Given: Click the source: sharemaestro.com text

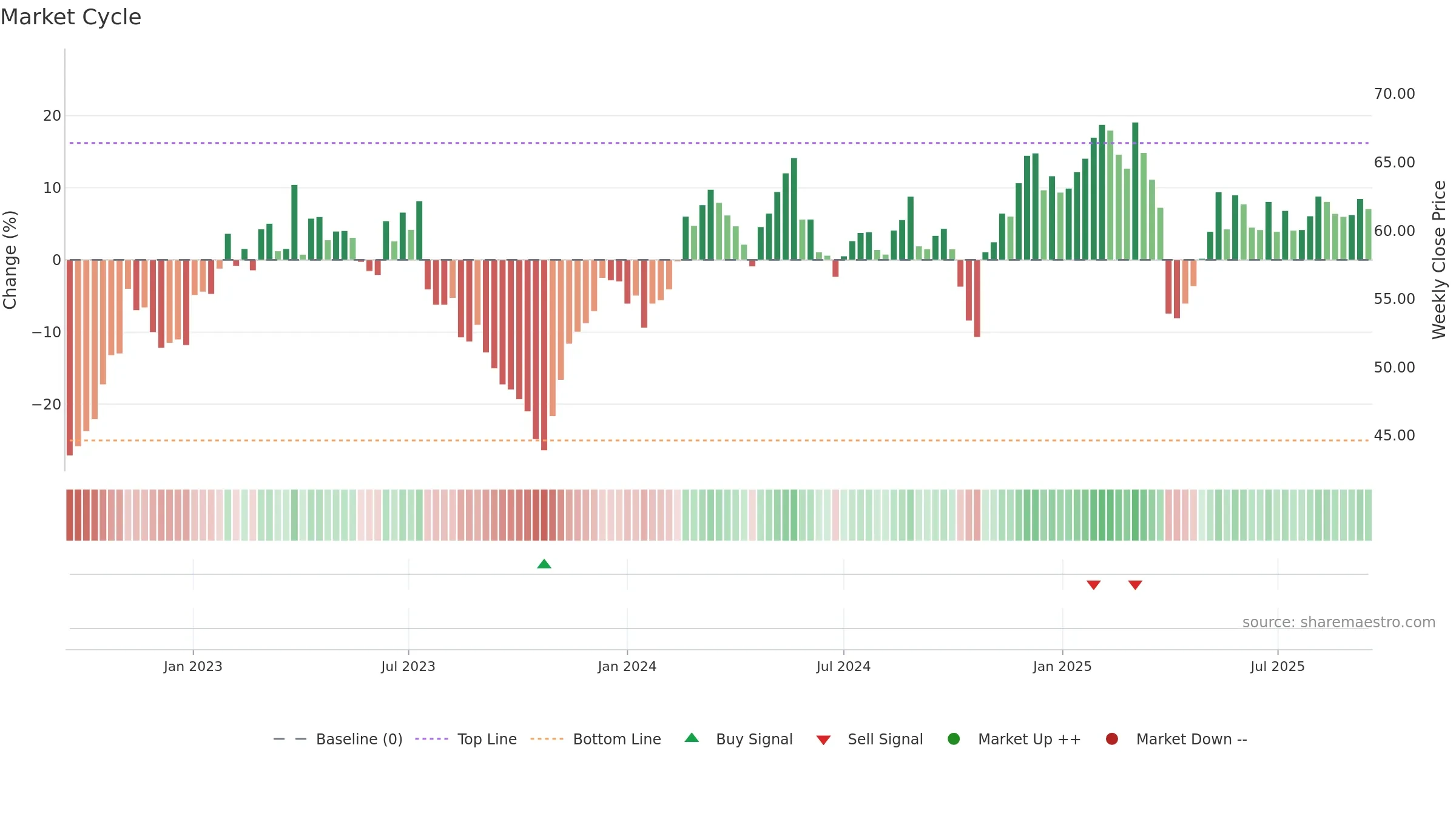Looking at the screenshot, I should point(1339,622).
